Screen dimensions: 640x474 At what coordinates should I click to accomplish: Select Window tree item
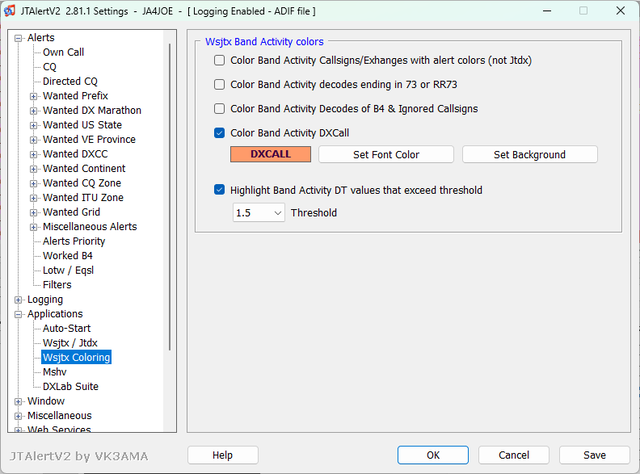[x=46, y=401]
